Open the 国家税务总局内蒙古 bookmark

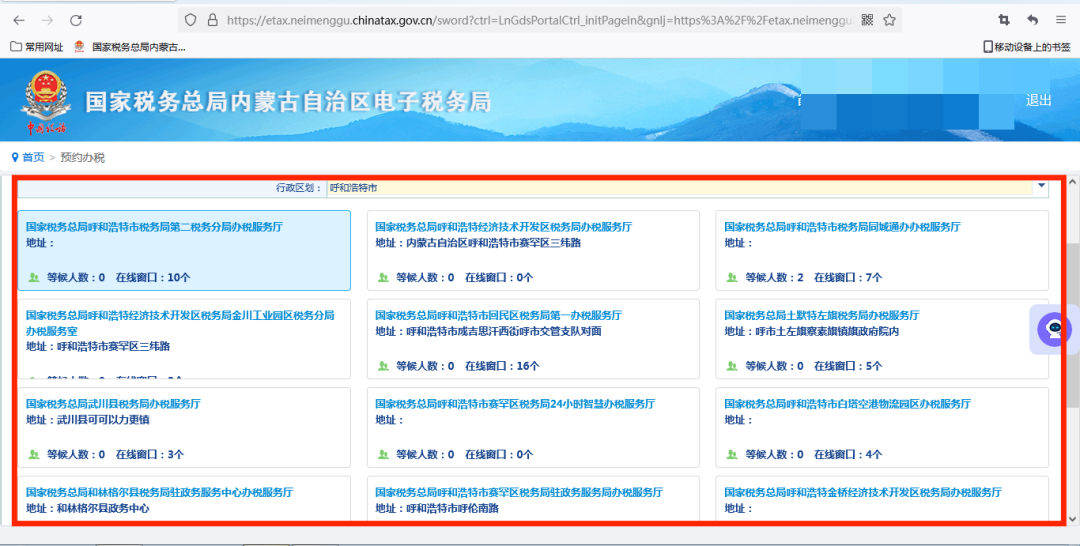[130, 47]
